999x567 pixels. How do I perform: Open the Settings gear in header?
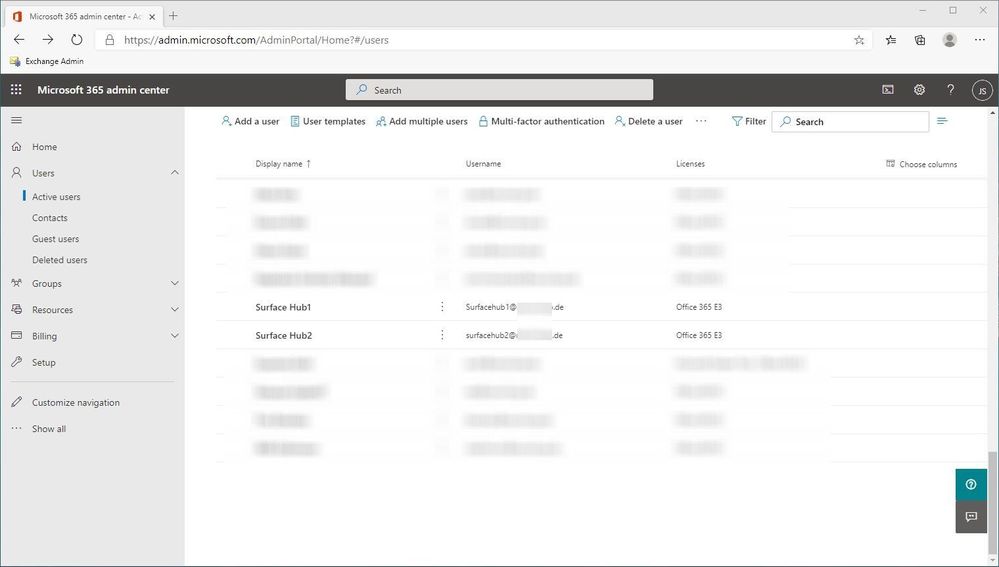919,90
